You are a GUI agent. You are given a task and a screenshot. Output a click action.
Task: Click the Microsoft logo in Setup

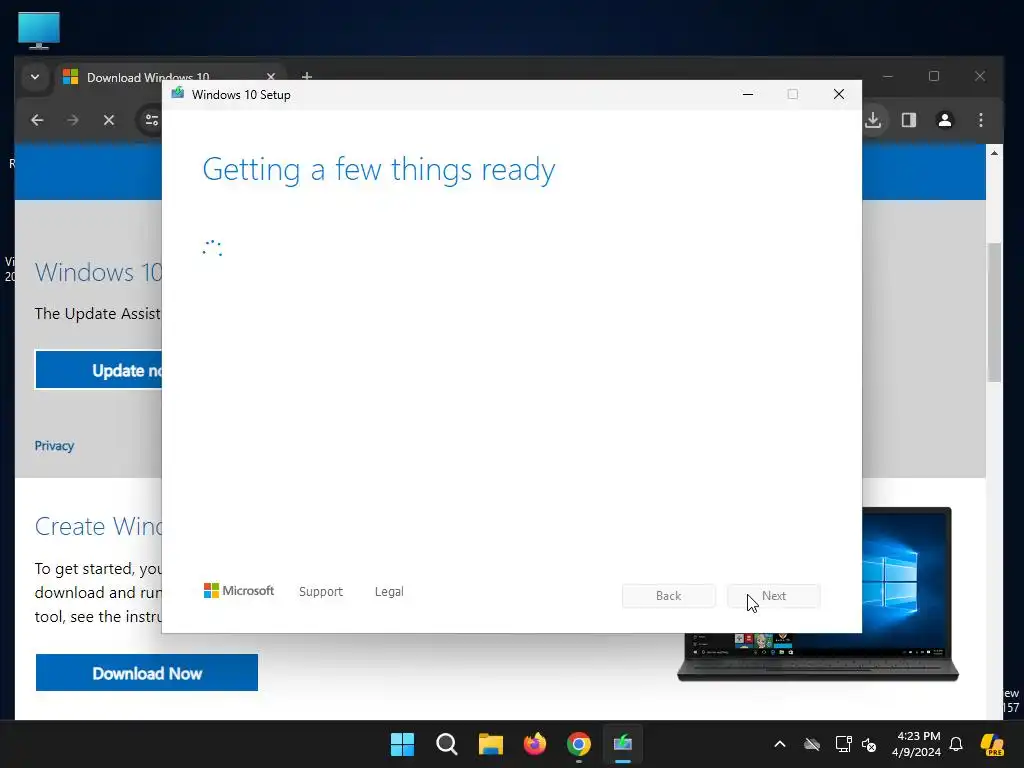pos(239,591)
